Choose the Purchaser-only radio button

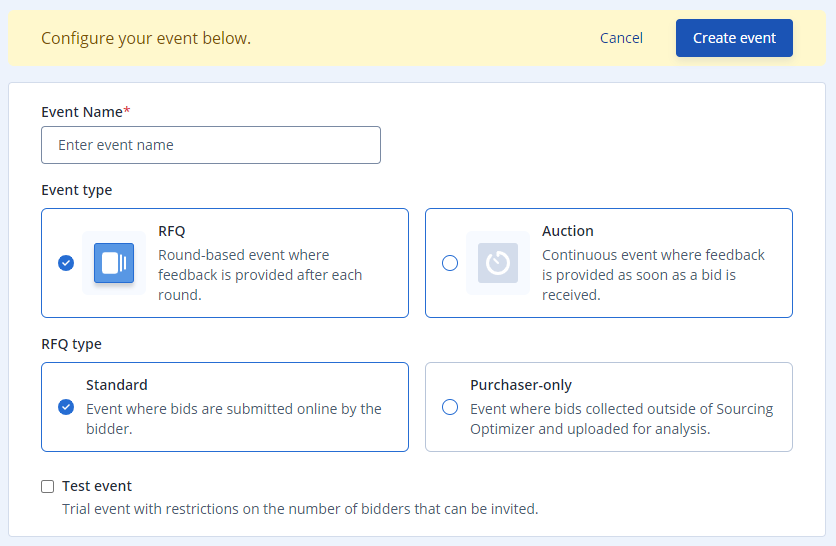click(450, 407)
